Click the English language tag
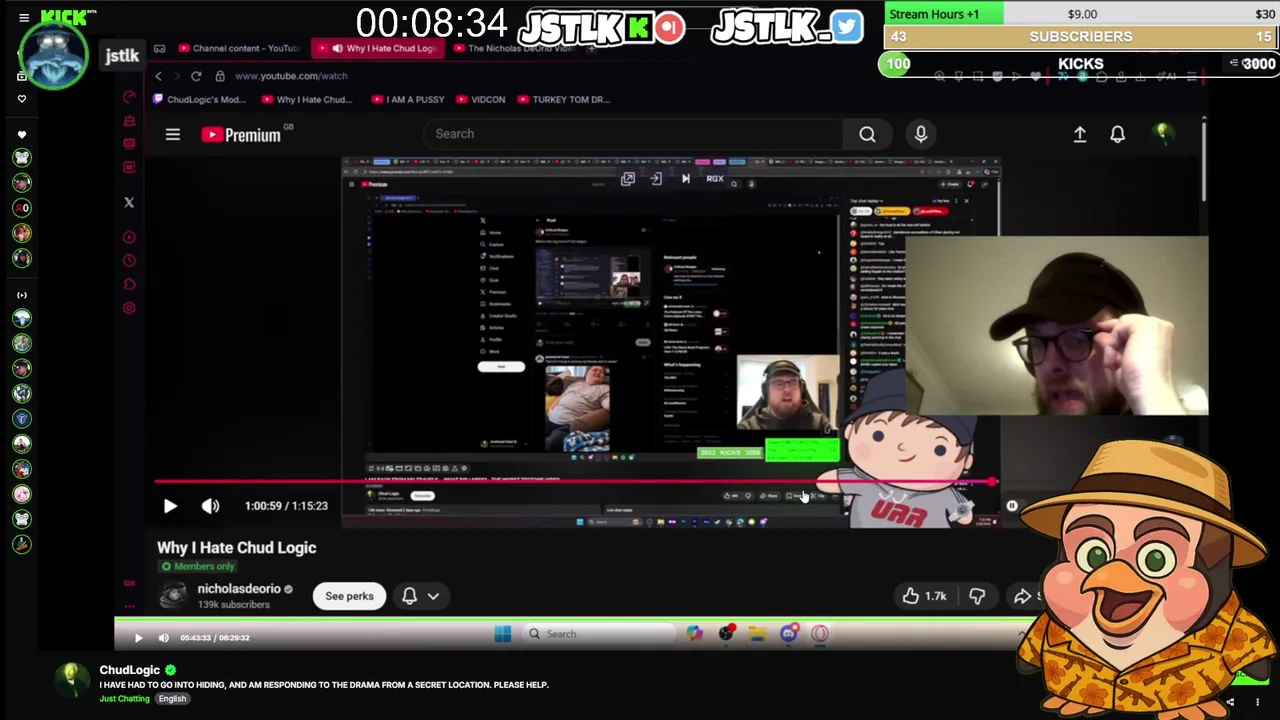The width and height of the screenshot is (1280, 720). 172,699
